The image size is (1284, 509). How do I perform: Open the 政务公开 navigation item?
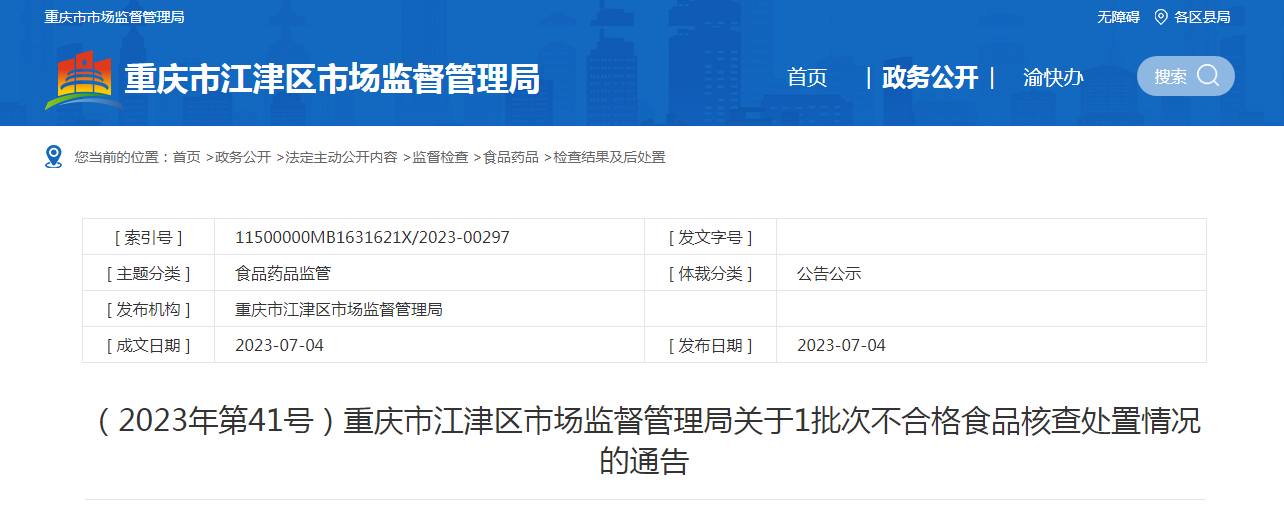[x=930, y=77]
